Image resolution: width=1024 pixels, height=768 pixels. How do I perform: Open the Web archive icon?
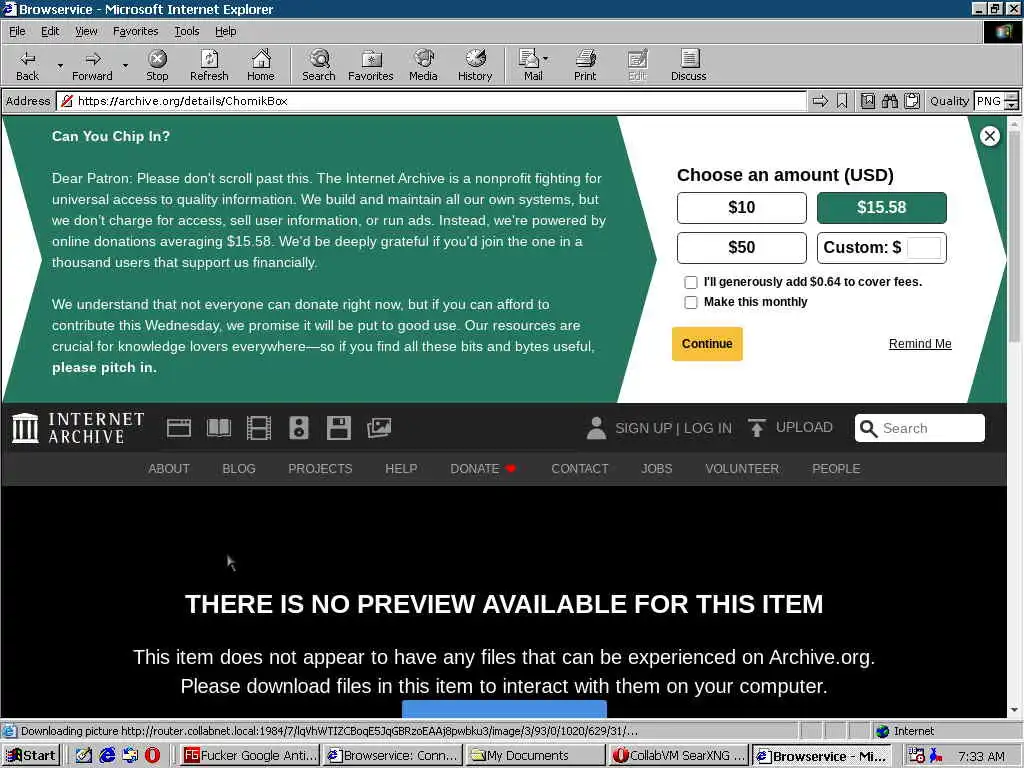click(x=179, y=428)
